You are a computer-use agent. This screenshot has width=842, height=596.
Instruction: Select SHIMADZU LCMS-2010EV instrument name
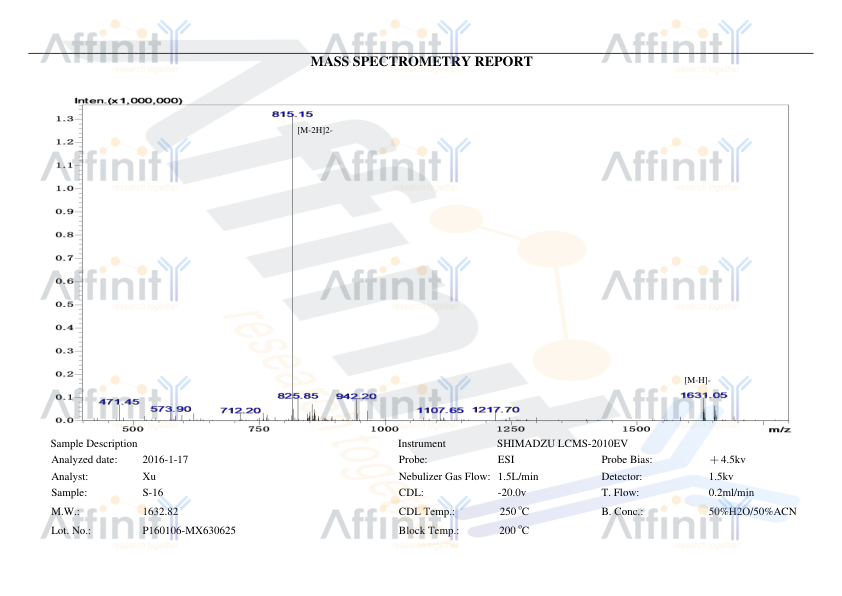coord(562,444)
